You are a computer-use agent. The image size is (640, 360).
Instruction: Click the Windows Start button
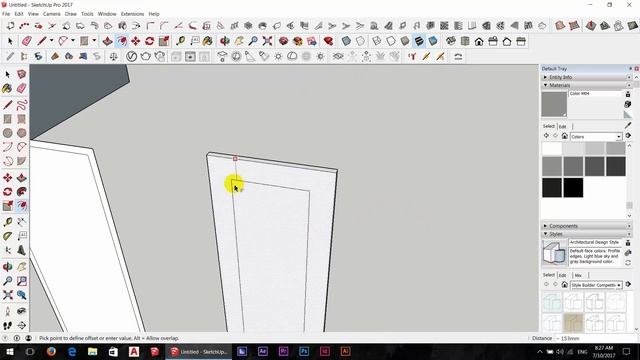coord(9,351)
